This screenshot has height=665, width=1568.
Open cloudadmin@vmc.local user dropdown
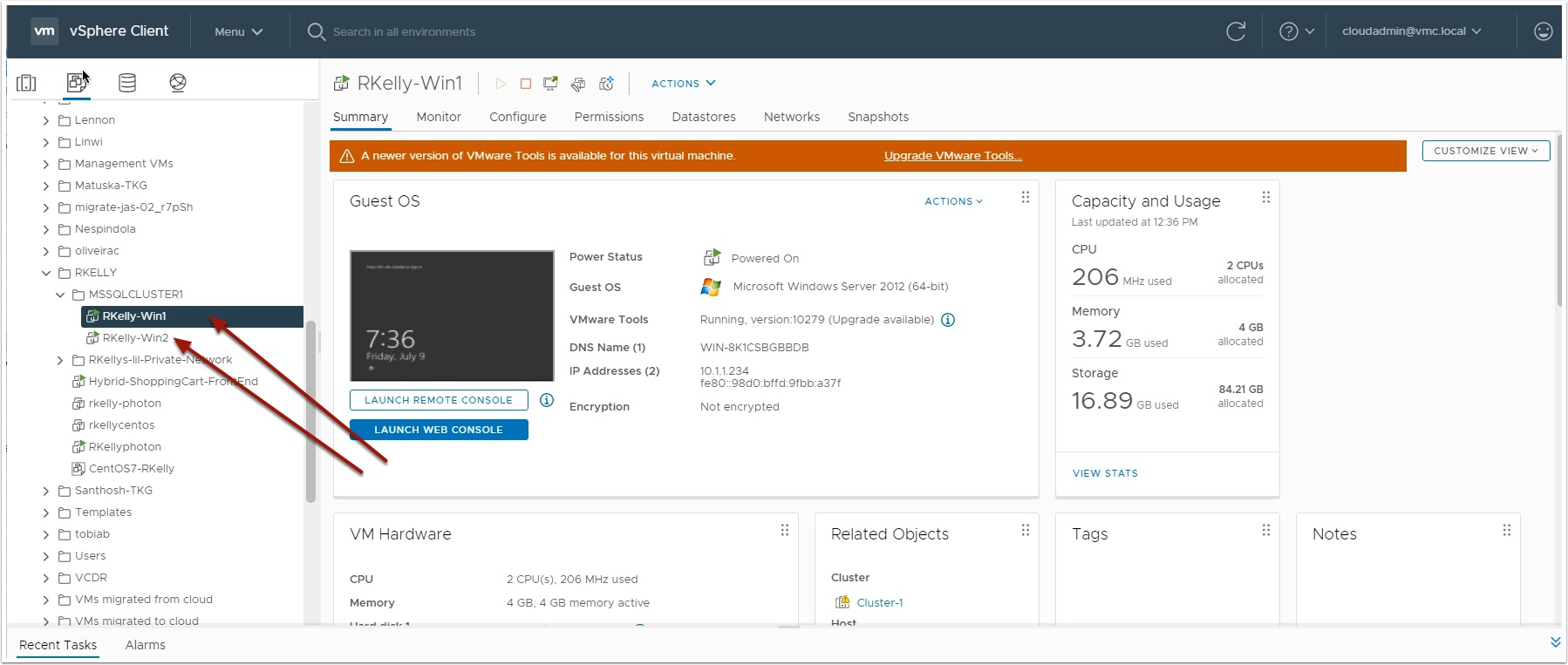[1411, 31]
